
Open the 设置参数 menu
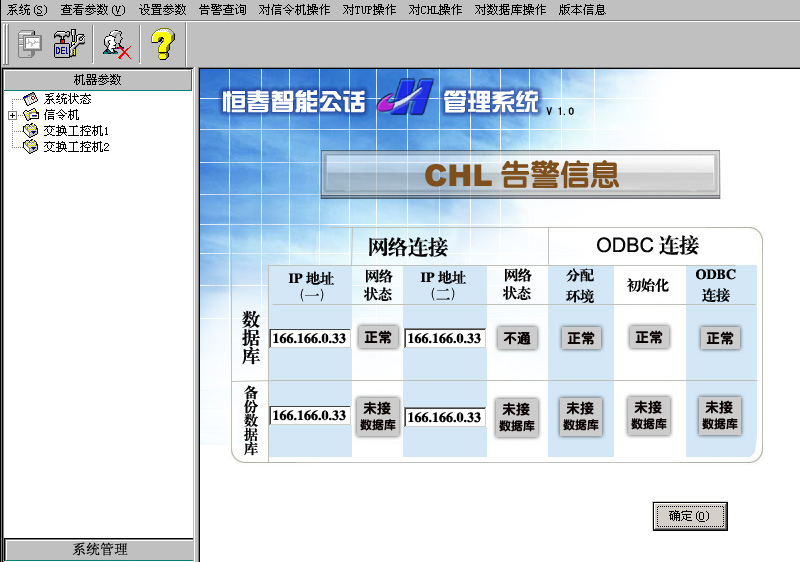162,10
